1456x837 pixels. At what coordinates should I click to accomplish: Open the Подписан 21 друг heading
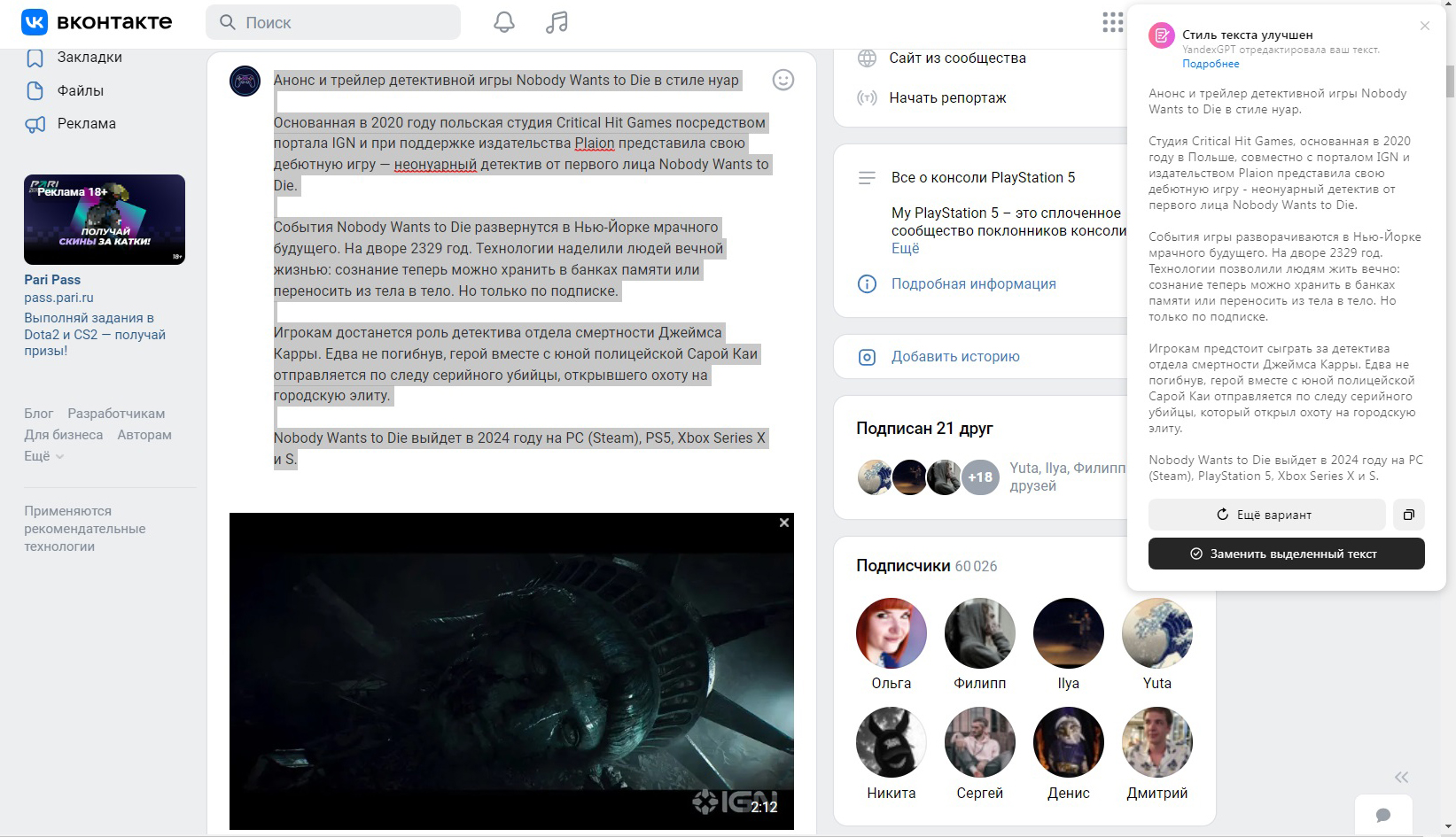point(924,428)
